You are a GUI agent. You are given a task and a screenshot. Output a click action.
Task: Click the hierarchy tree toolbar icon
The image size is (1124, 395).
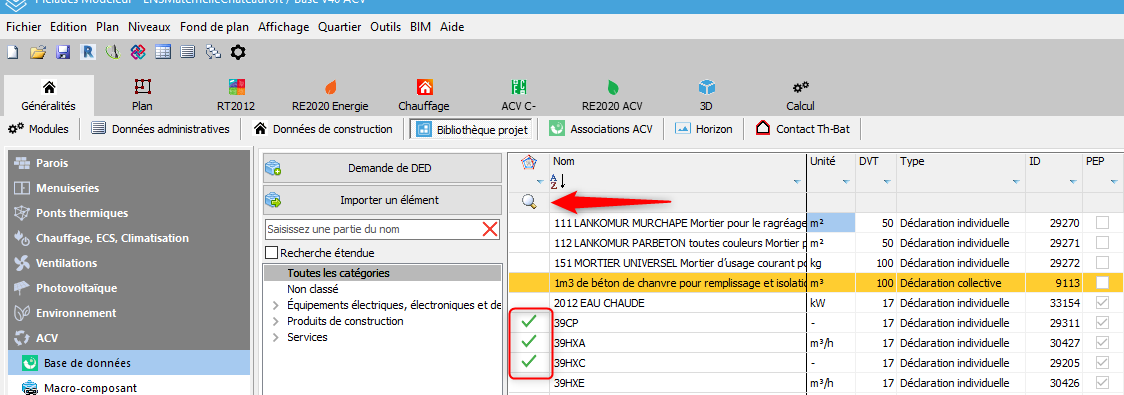coord(212,52)
